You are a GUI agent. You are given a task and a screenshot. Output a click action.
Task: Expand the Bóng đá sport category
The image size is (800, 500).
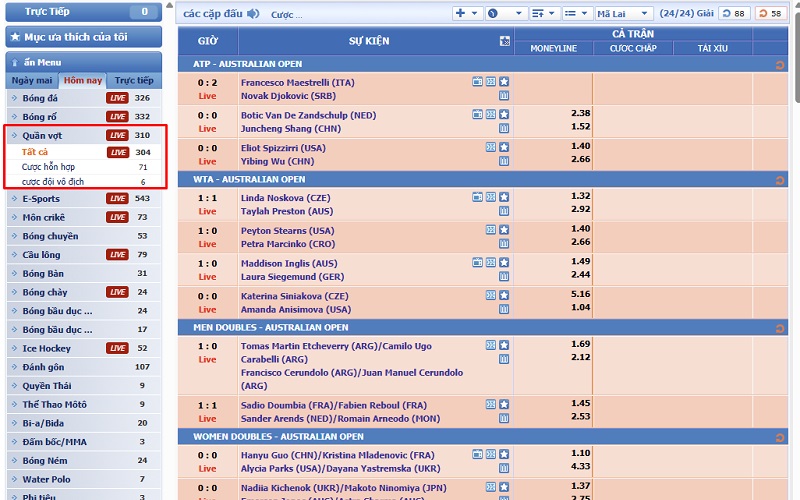[40, 98]
